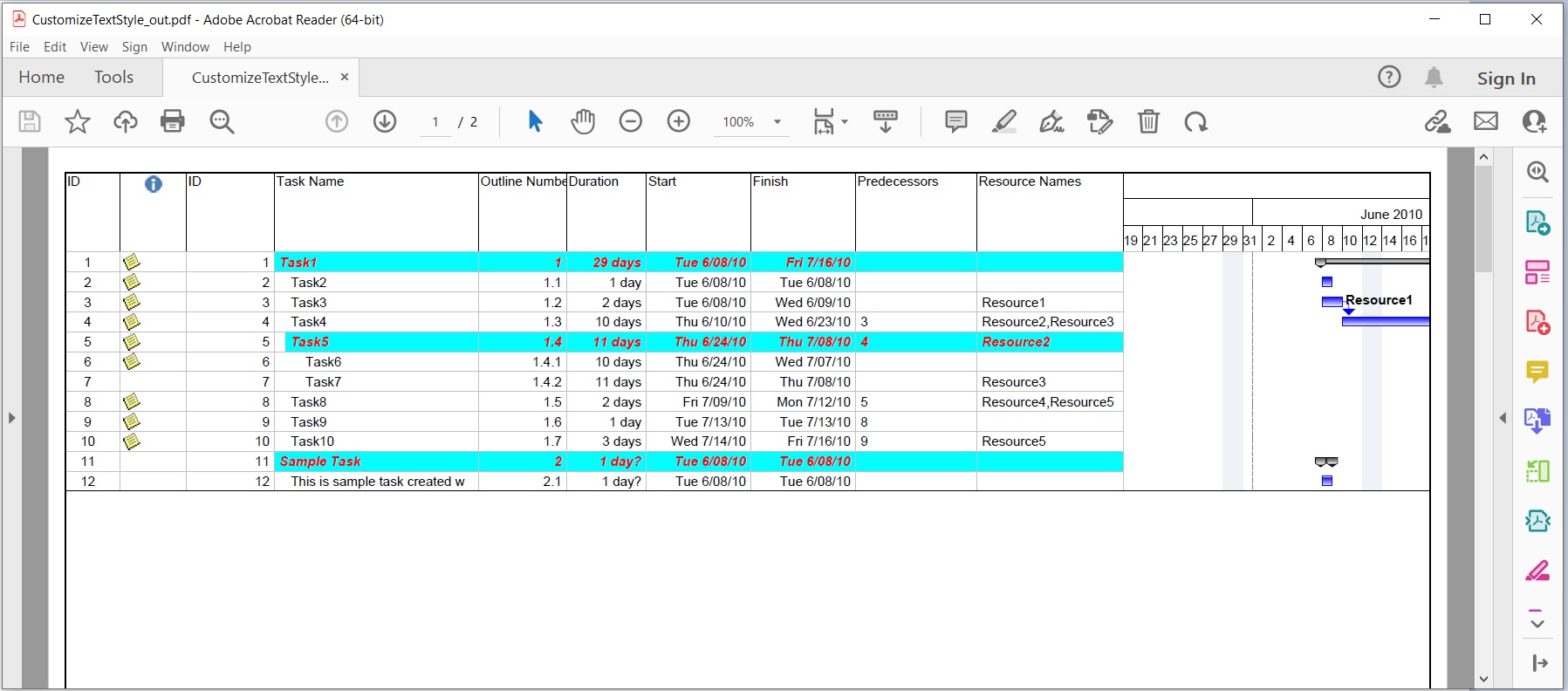Add a sticky note comment
Viewport: 1568px width, 691px height.
[x=956, y=121]
